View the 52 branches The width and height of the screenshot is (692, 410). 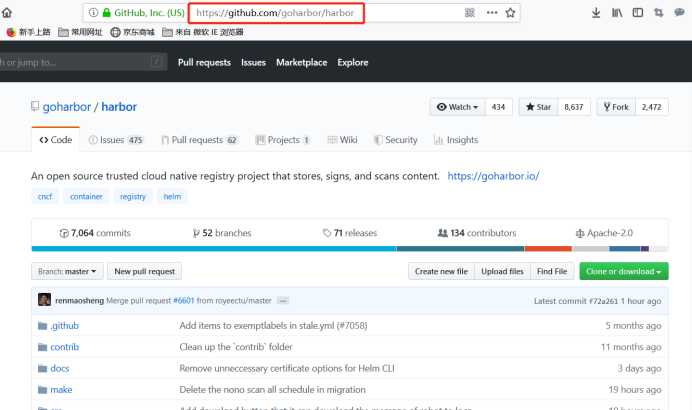222,233
